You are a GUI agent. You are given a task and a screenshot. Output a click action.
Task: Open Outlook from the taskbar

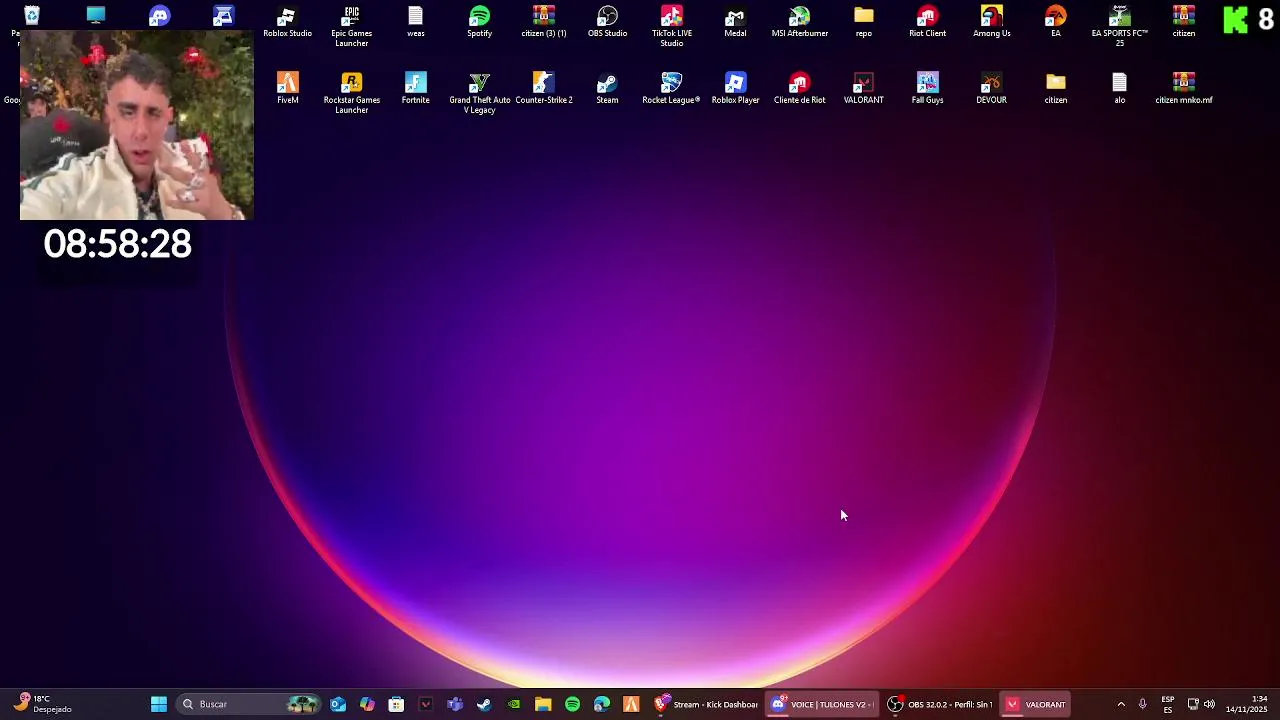pos(338,704)
